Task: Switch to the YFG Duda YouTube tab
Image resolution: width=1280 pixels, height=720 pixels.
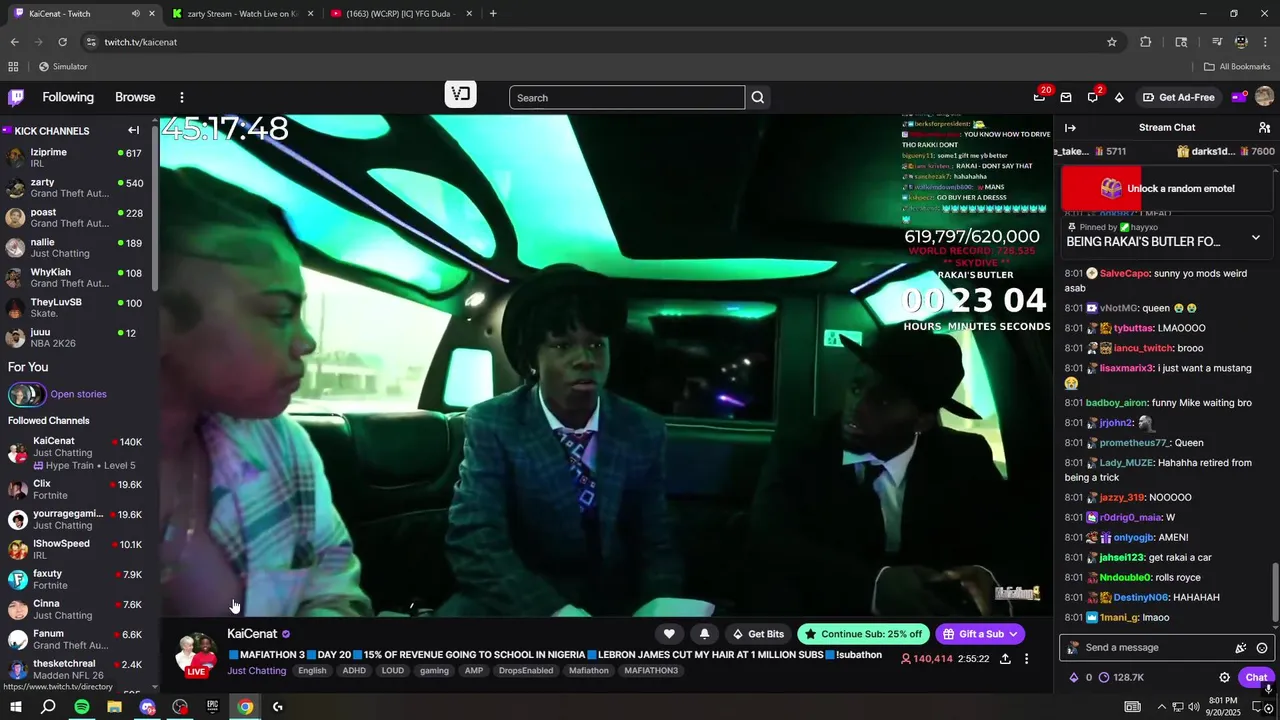Action: (x=402, y=13)
